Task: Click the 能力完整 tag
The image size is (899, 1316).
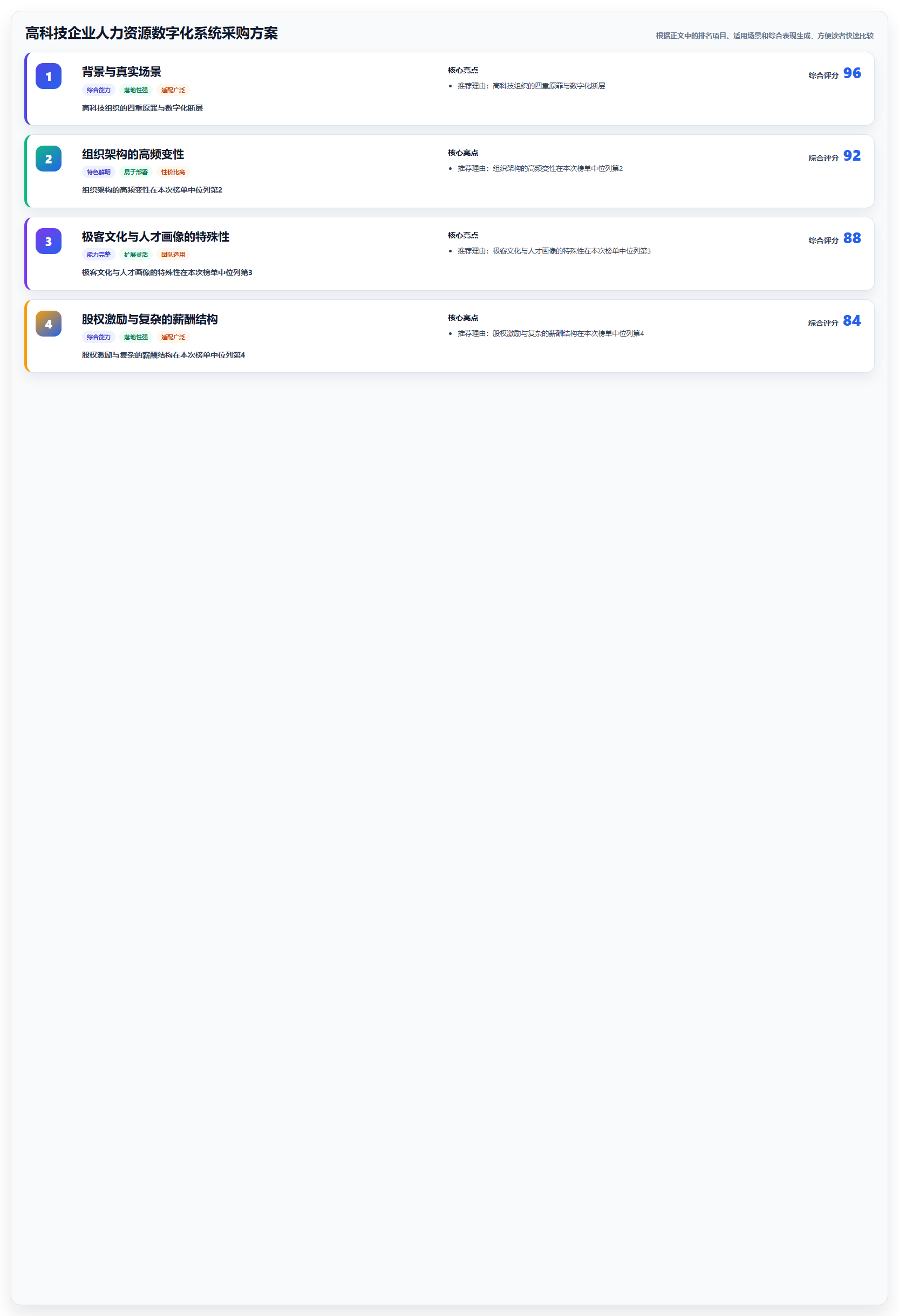Action: tap(99, 255)
